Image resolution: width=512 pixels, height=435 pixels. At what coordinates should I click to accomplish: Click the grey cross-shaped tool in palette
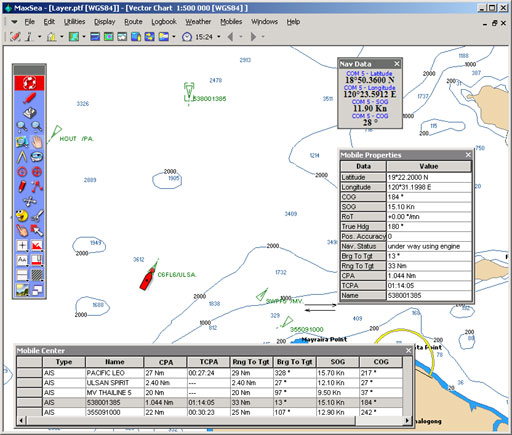(29, 201)
